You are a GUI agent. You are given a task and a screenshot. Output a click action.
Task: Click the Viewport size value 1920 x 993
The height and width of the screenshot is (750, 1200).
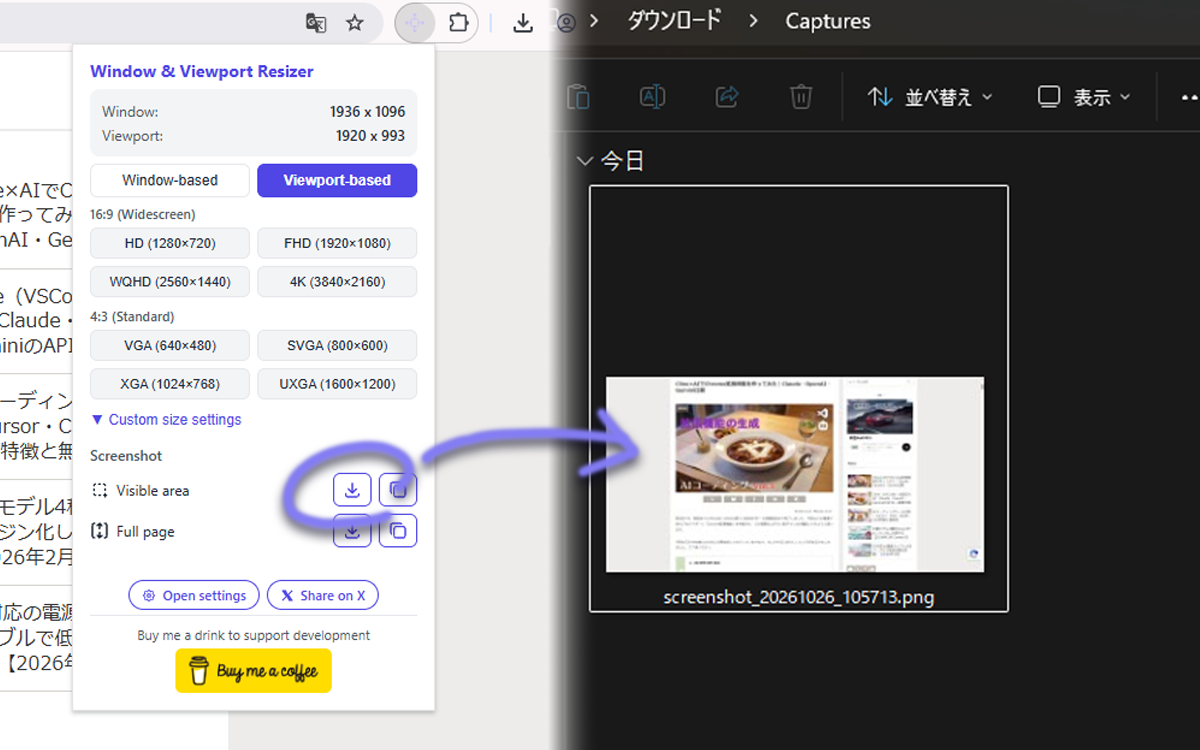point(370,135)
